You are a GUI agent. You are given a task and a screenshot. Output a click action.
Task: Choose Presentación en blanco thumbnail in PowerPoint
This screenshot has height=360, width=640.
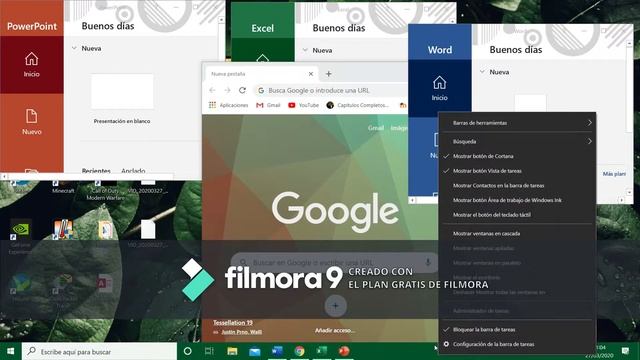point(122,91)
